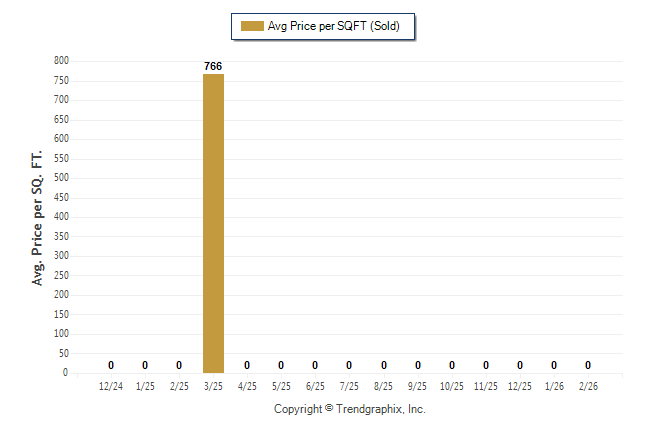646x434 pixels.
Task: Click the 10/25 month label
Action: (452, 386)
